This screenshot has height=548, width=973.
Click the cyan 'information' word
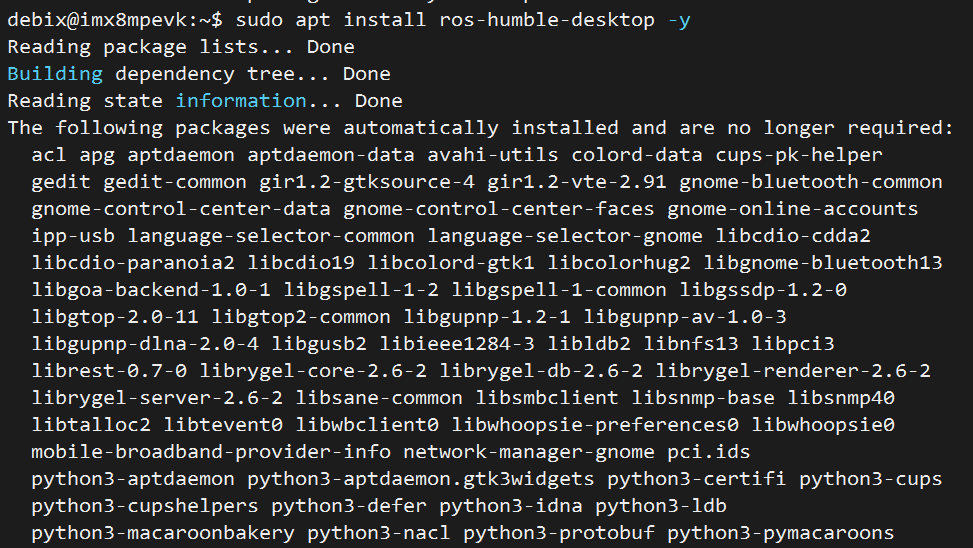pos(241,101)
